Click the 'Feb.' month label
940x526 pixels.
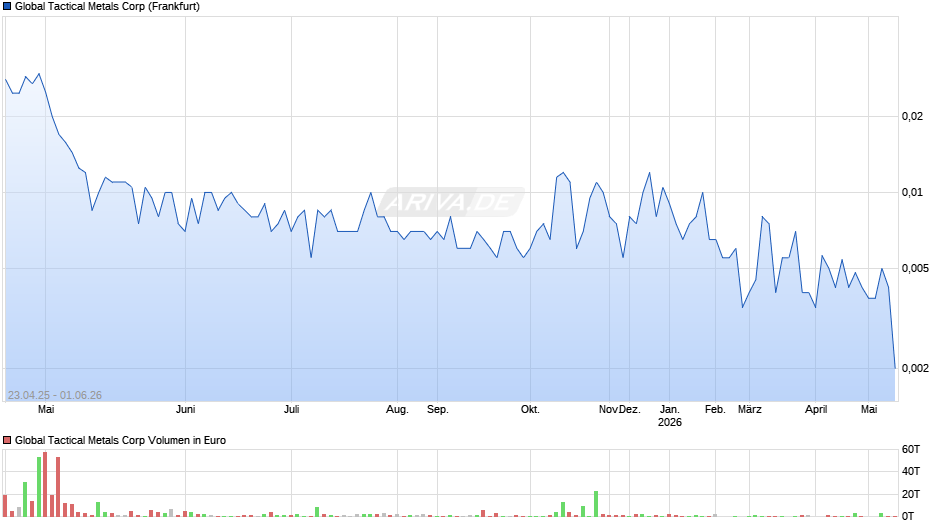pos(715,410)
